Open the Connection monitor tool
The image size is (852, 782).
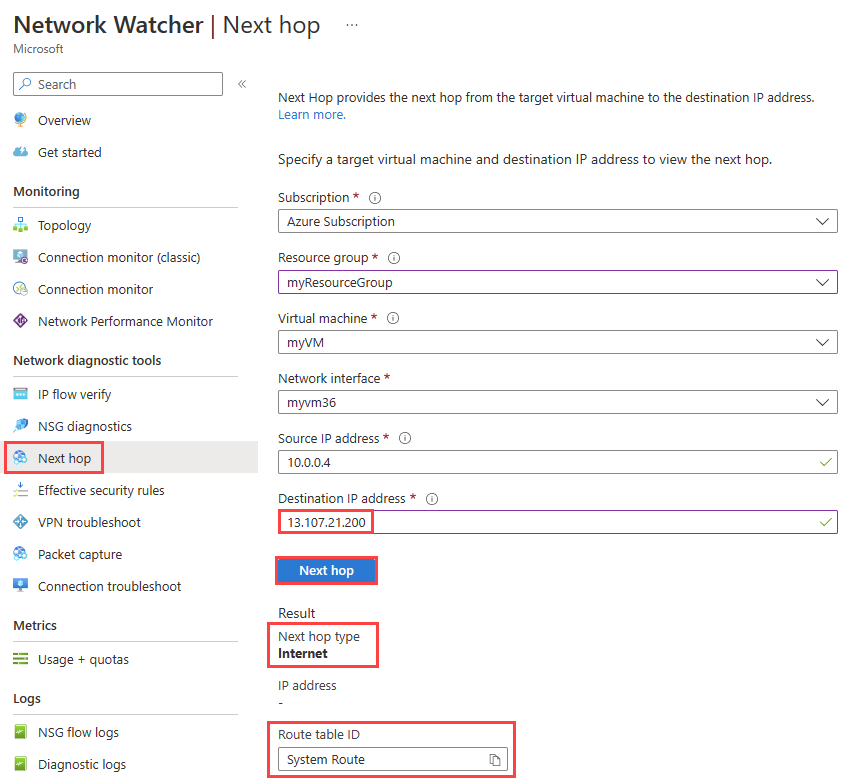88,289
